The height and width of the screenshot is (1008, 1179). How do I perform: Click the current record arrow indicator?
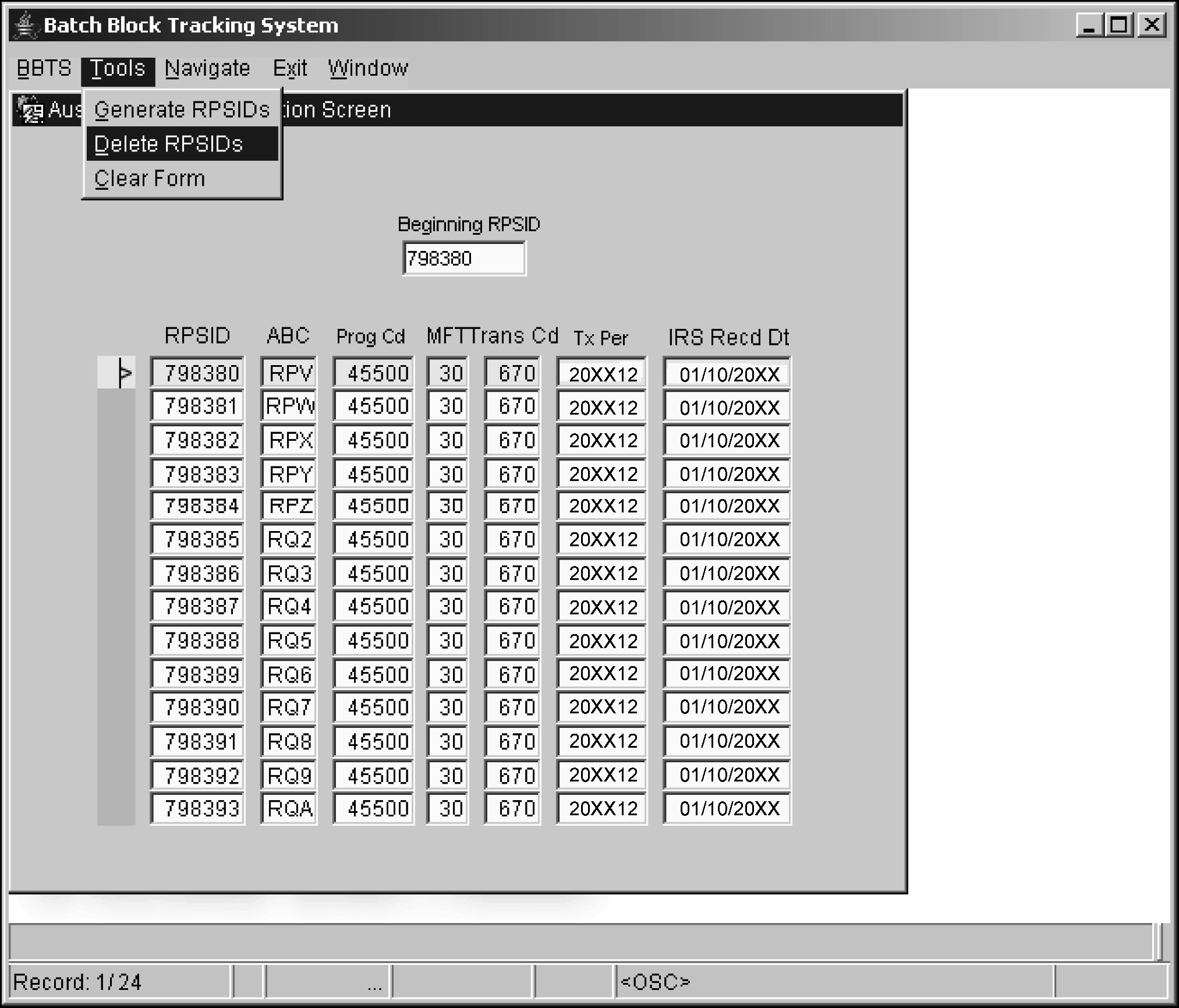coord(124,373)
